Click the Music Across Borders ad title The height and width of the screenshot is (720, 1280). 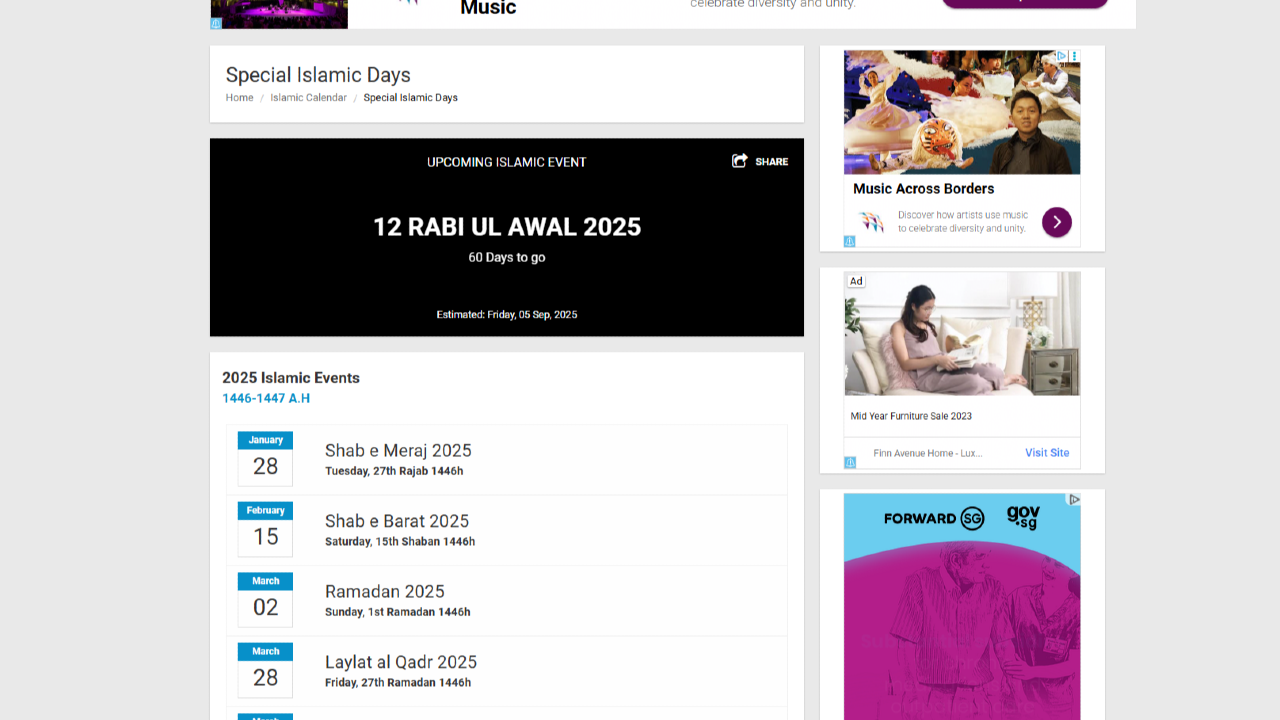924,189
